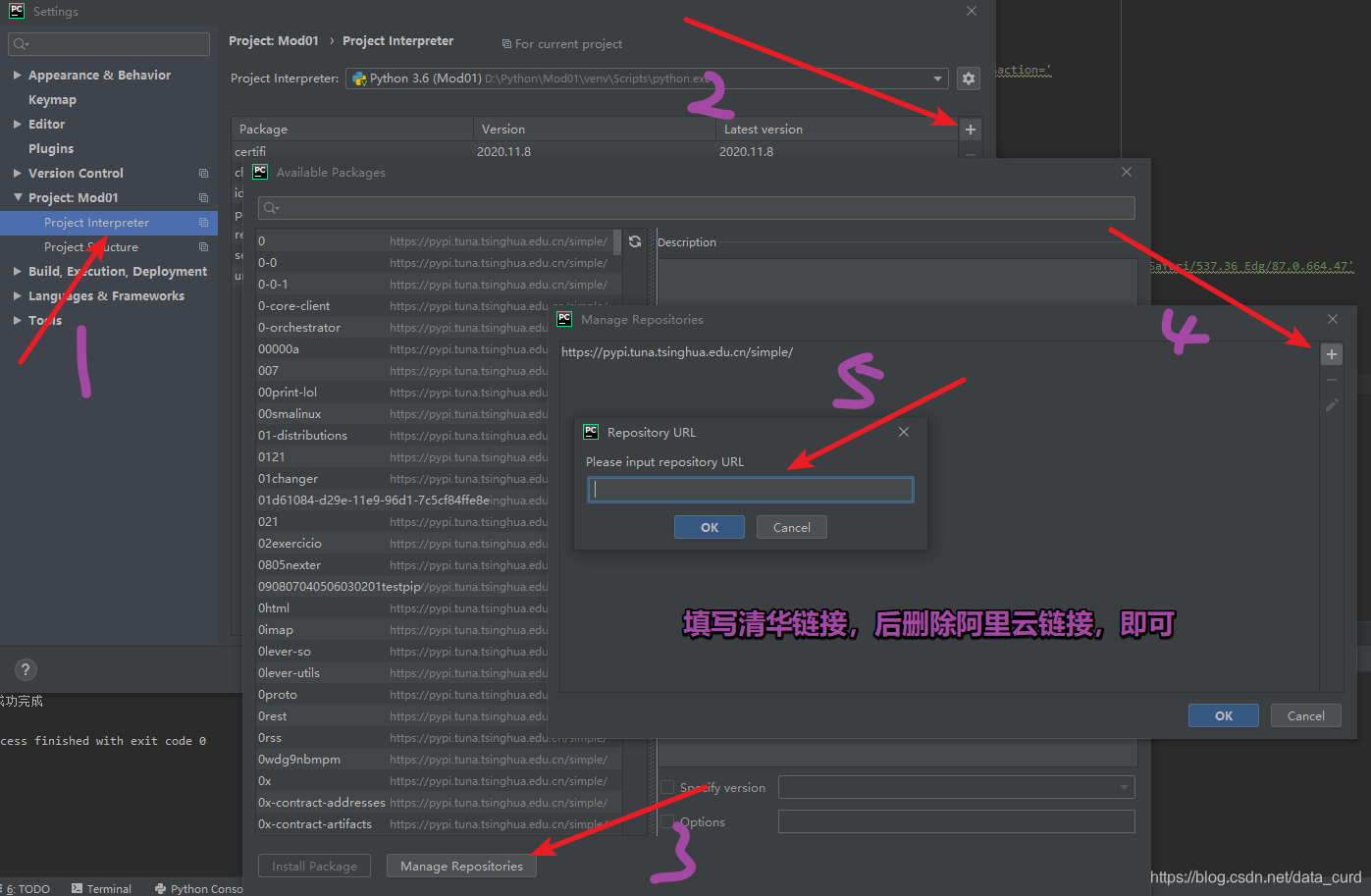The width and height of the screenshot is (1371, 896).
Task: Click the install package plus icon in Settings
Action: tap(970, 130)
